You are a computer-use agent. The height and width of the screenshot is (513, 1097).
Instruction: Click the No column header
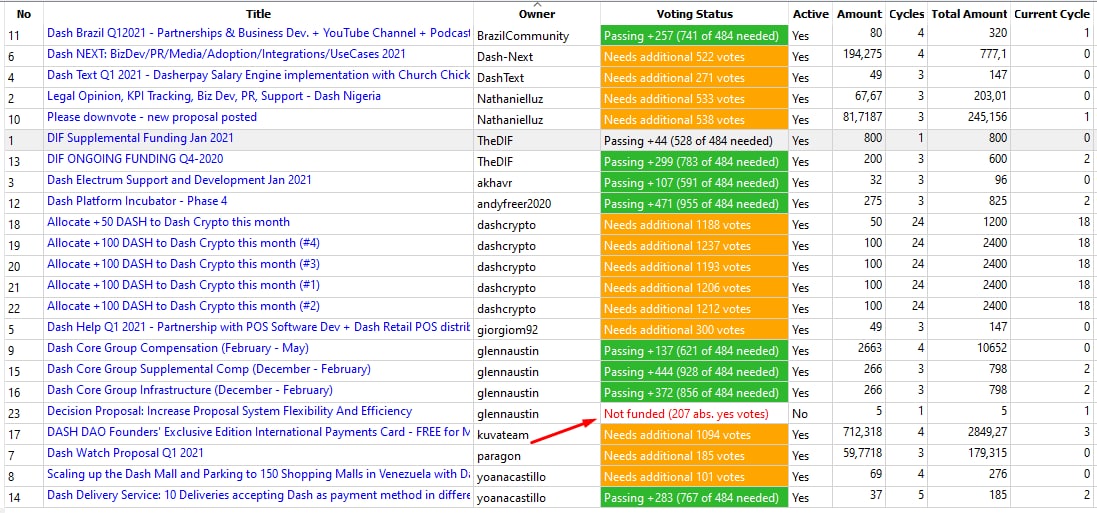(23, 13)
